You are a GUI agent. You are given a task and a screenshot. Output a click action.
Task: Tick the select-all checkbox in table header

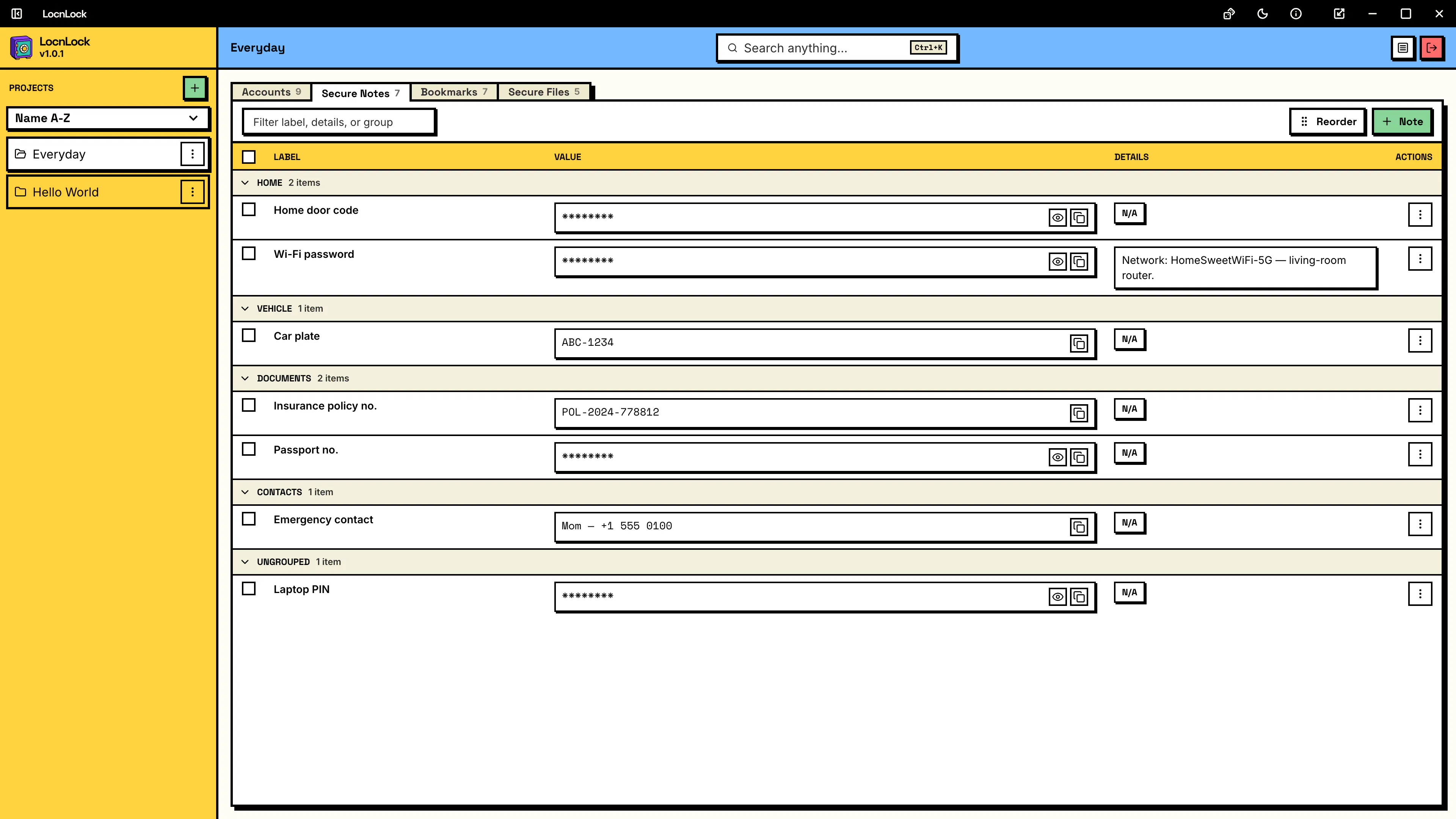tap(249, 157)
